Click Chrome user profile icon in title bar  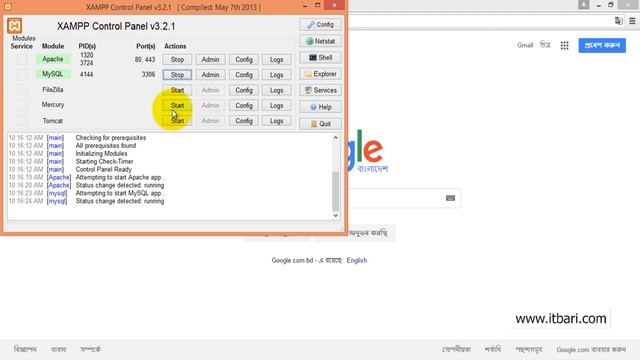tap(584, 5)
